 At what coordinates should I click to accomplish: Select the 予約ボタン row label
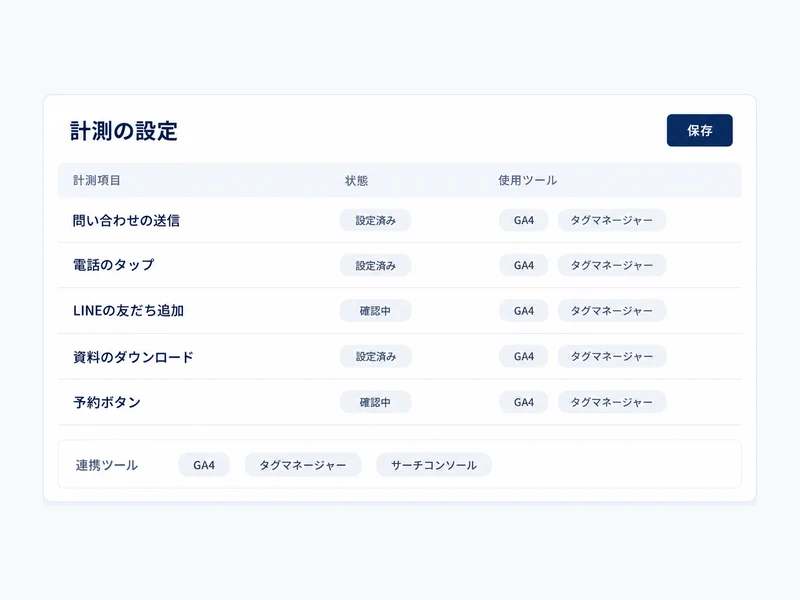click(x=107, y=402)
